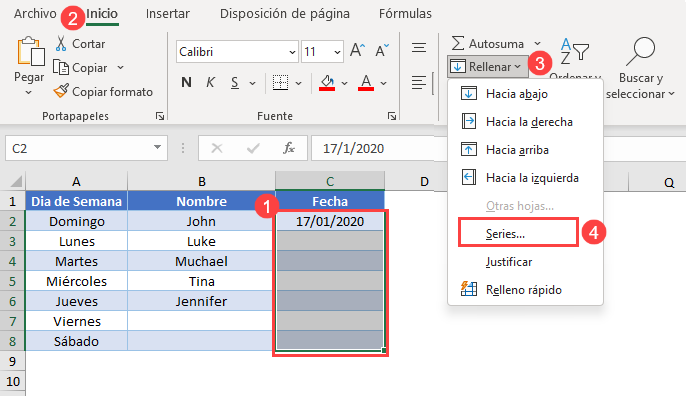Select the cell containing Miércoles

click(x=77, y=281)
